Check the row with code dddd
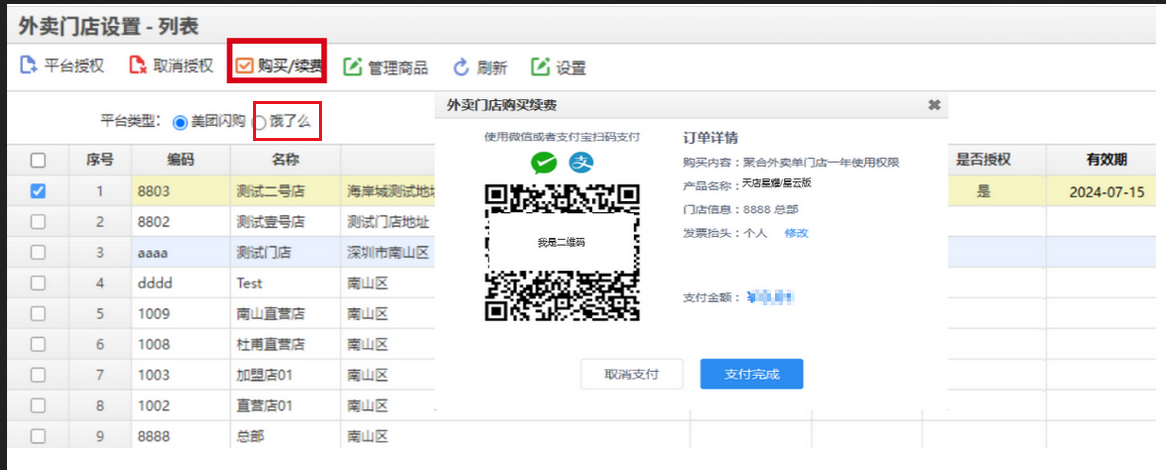Image resolution: width=1166 pixels, height=470 pixels. [38, 283]
